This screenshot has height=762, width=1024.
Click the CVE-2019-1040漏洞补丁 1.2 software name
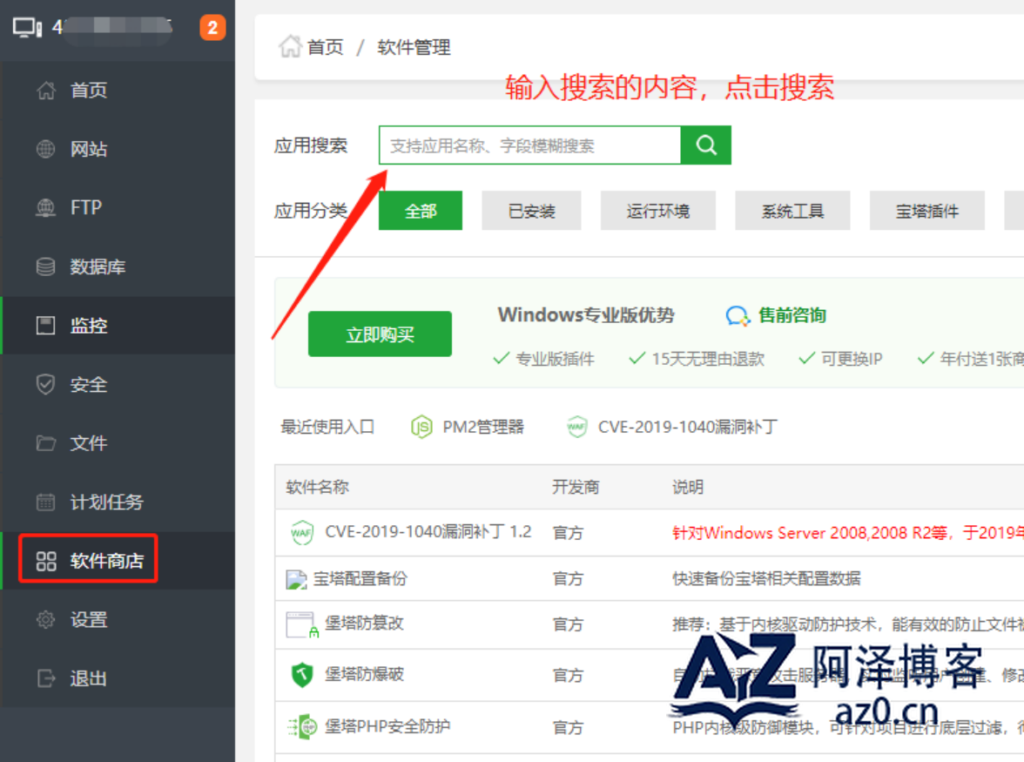tap(428, 532)
